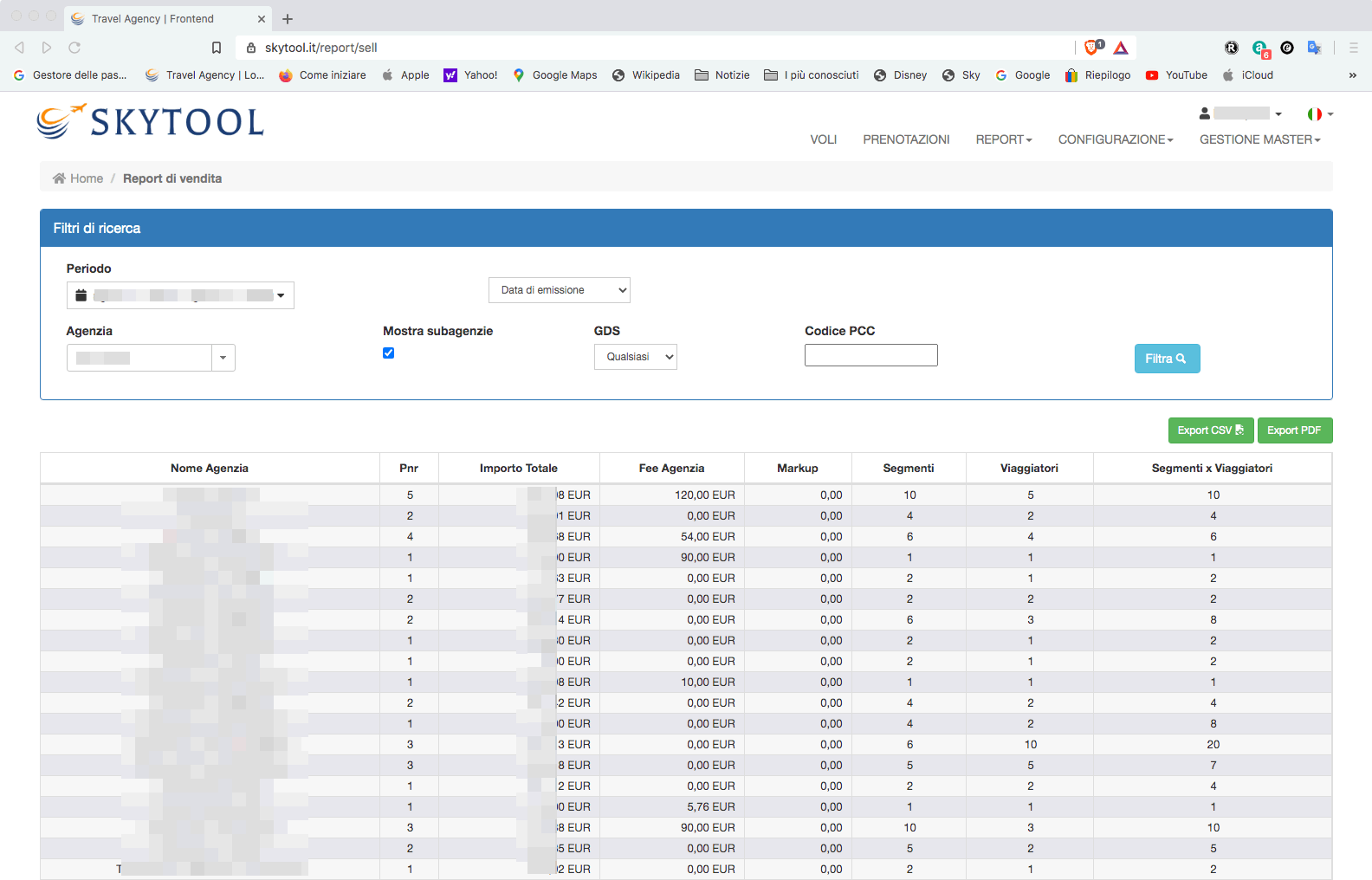
Task: Focus the Codice PCC text field
Action: pos(870,355)
